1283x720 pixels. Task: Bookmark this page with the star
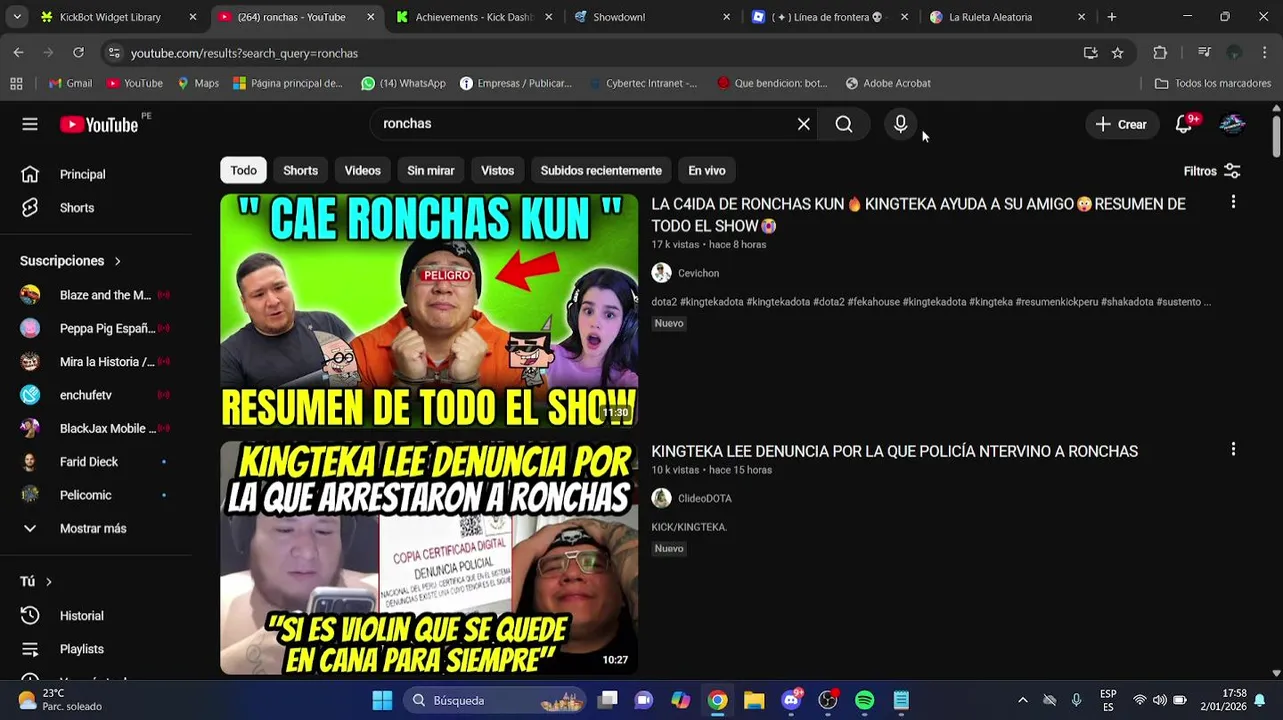(x=1117, y=53)
